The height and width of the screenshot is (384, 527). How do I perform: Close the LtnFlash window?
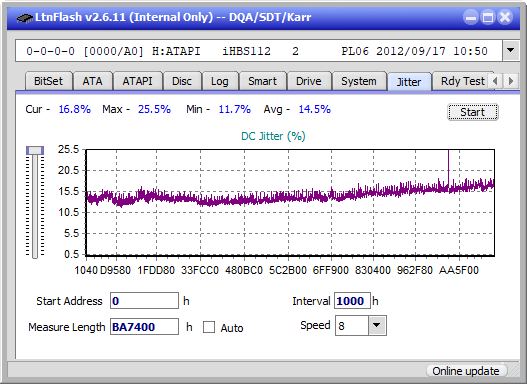tap(505, 17)
